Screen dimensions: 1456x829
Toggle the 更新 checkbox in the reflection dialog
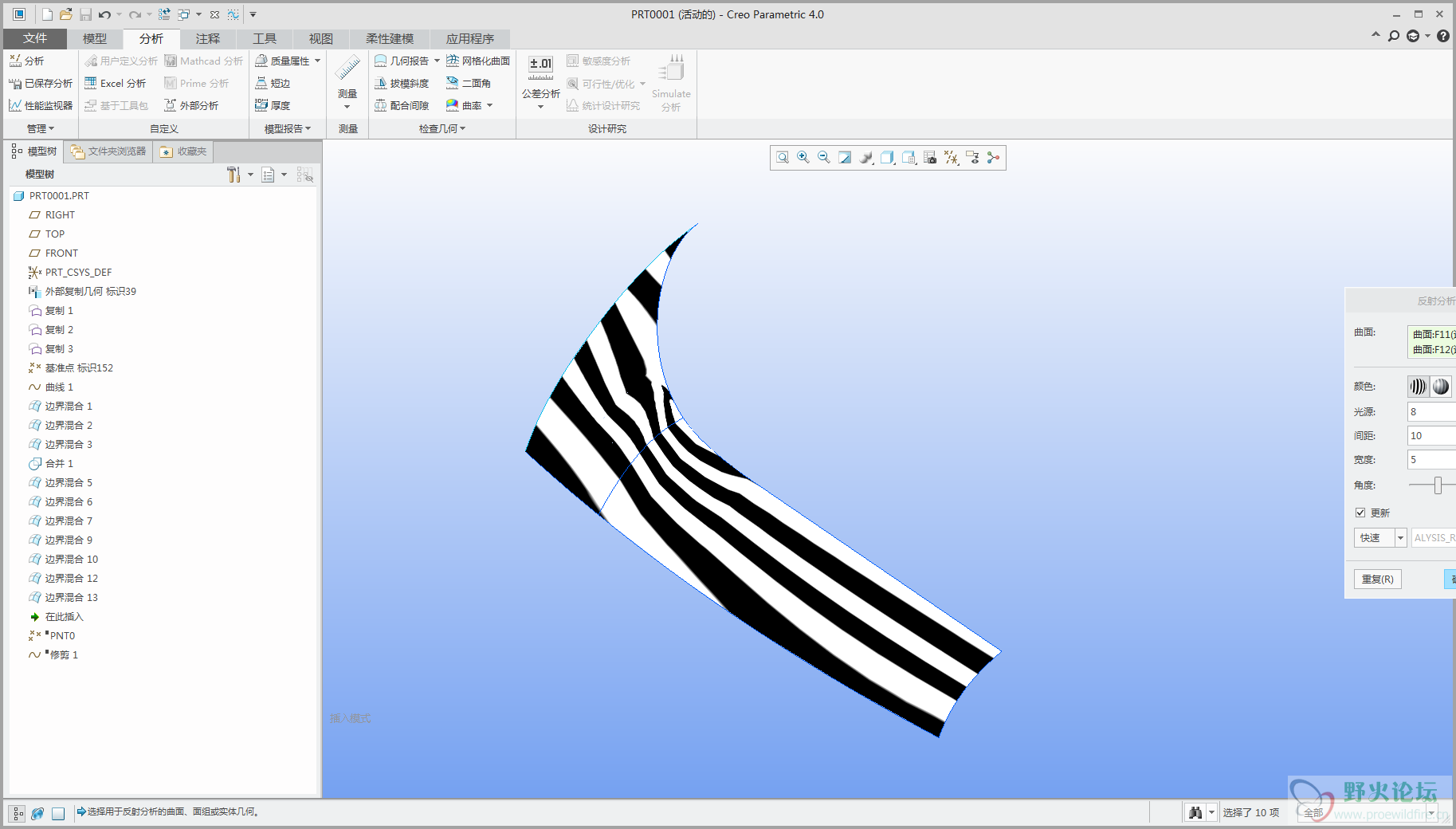[1360, 513]
